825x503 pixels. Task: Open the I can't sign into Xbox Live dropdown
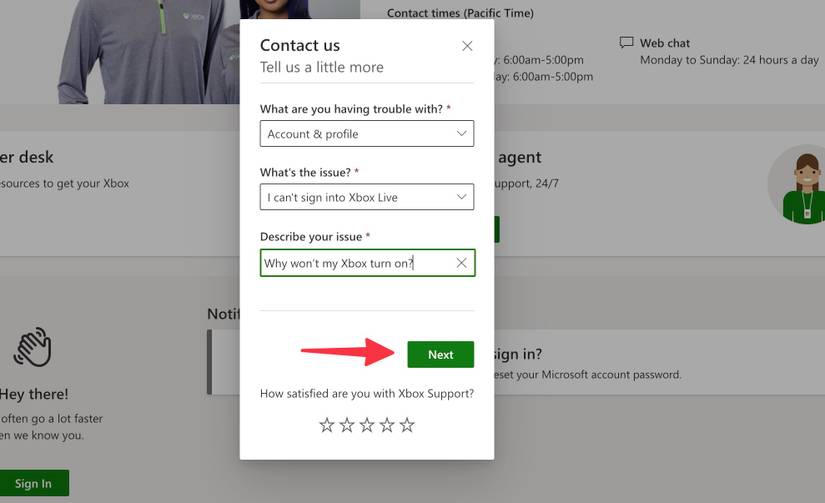(x=366, y=198)
